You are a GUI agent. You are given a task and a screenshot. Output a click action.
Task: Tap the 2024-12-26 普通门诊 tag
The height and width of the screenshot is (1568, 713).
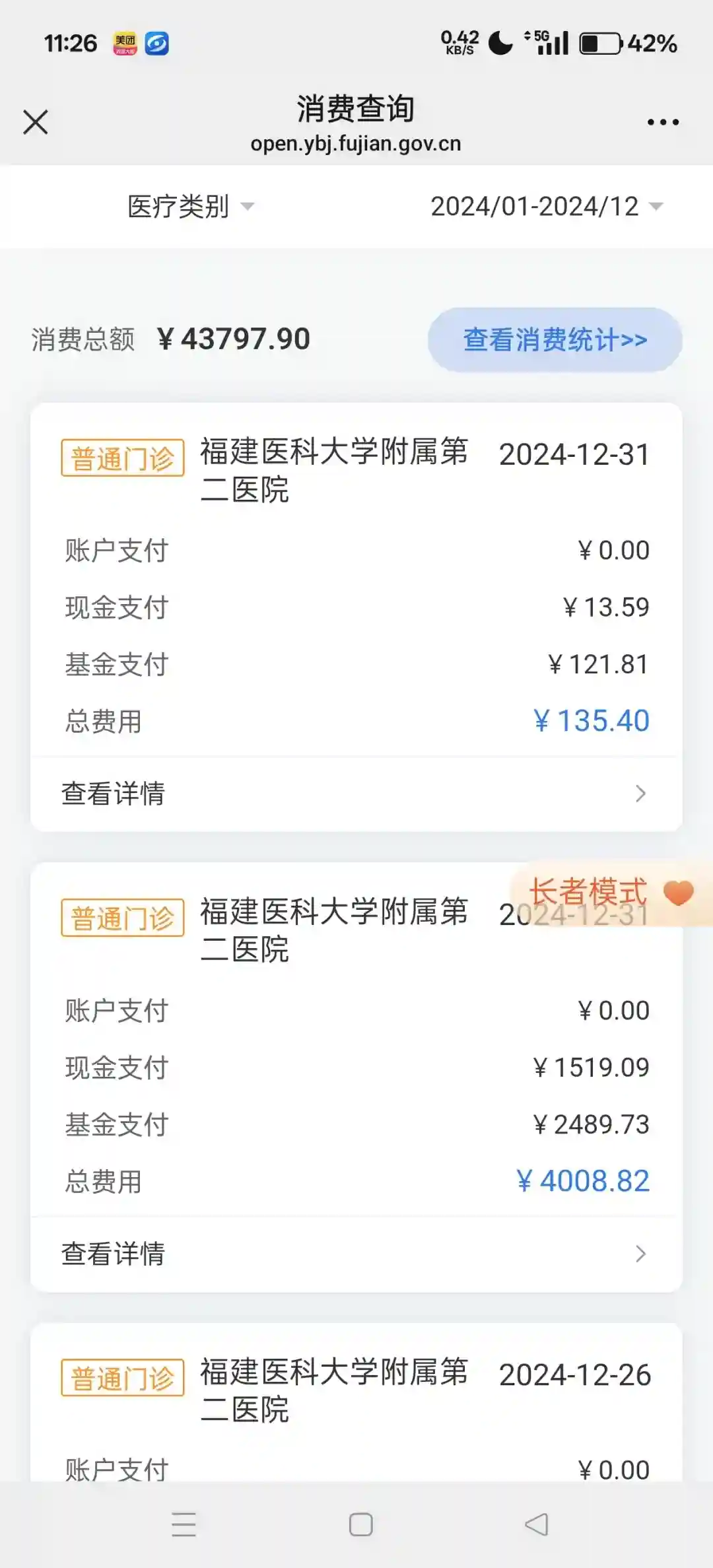coord(123,1377)
